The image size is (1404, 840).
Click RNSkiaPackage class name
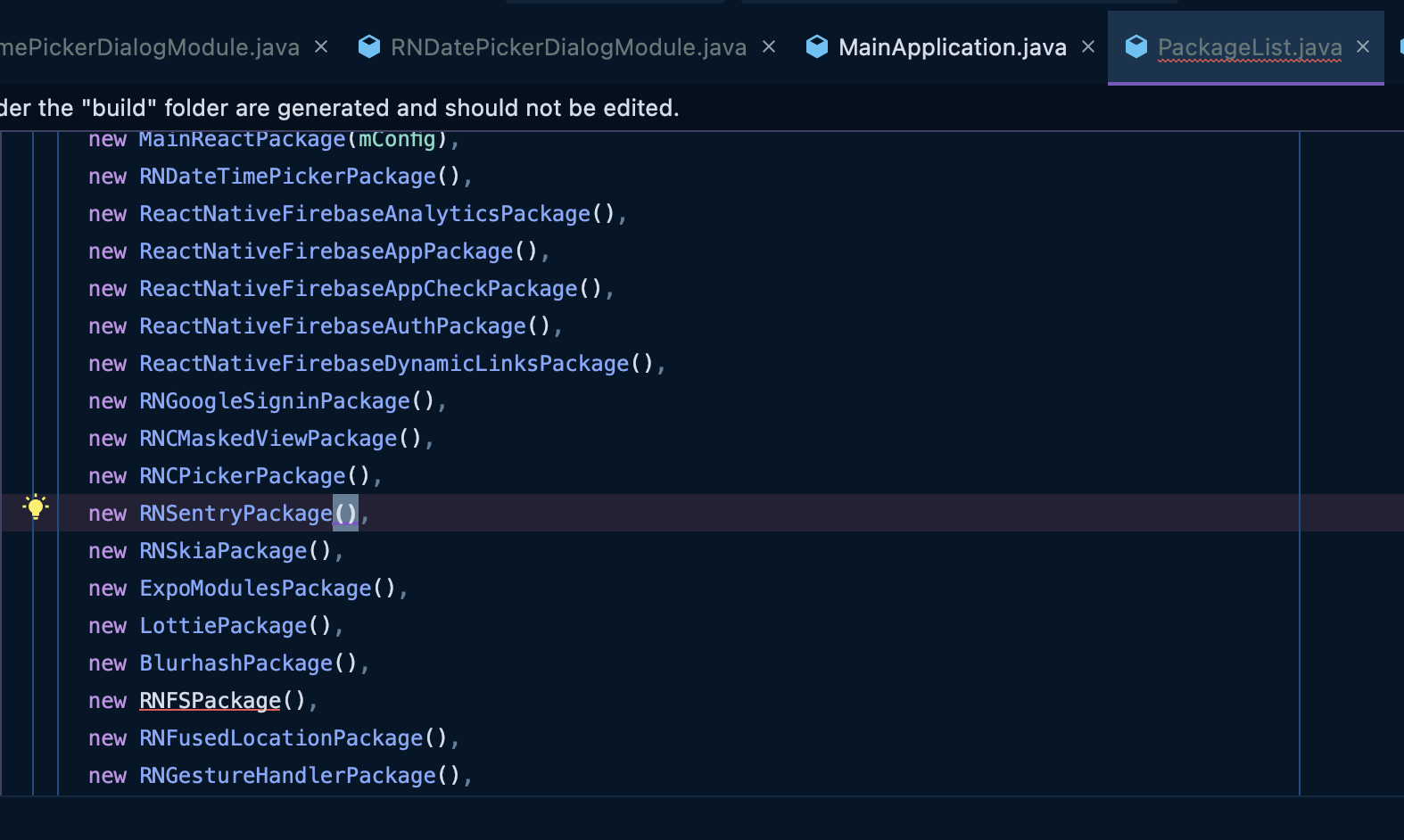[x=224, y=551]
